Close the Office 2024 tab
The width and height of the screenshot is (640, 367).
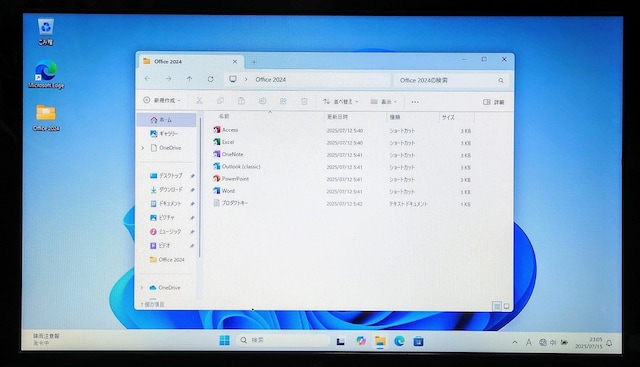coord(235,62)
